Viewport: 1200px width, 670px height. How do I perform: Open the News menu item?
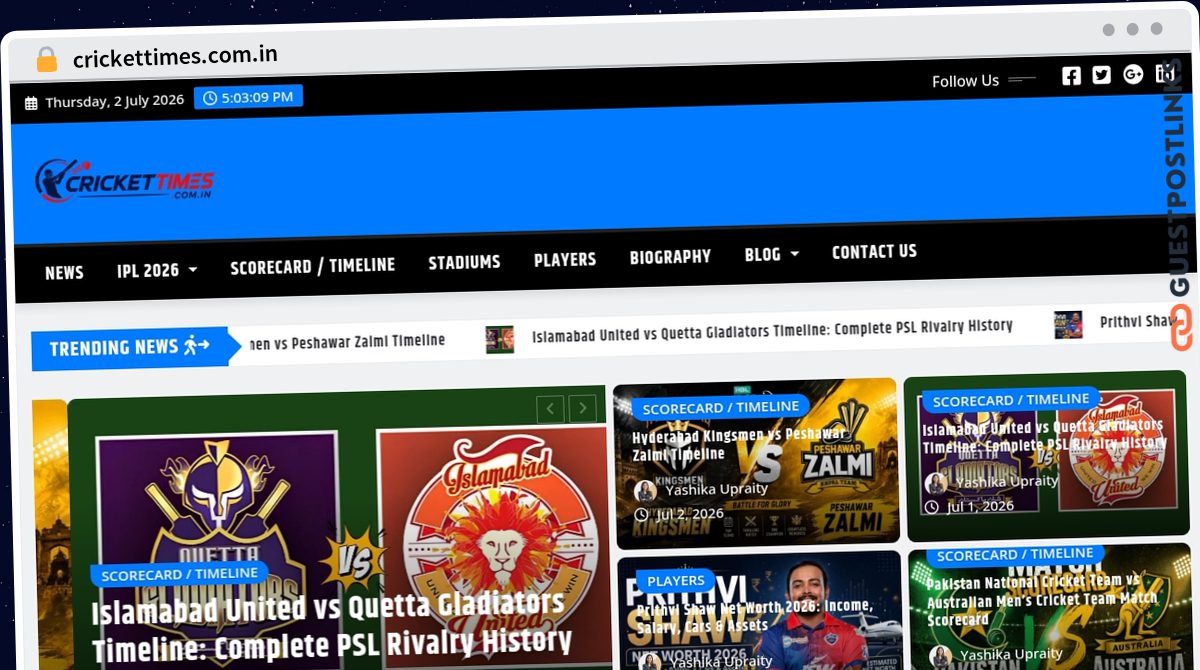tap(64, 272)
